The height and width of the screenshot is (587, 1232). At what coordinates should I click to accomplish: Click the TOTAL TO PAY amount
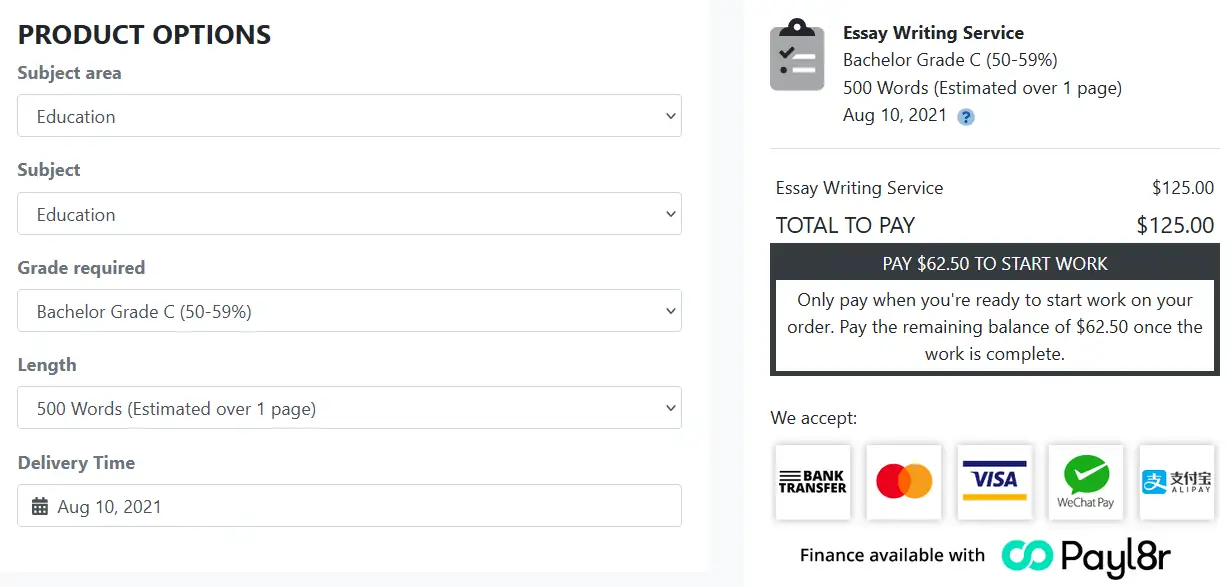[1175, 225]
